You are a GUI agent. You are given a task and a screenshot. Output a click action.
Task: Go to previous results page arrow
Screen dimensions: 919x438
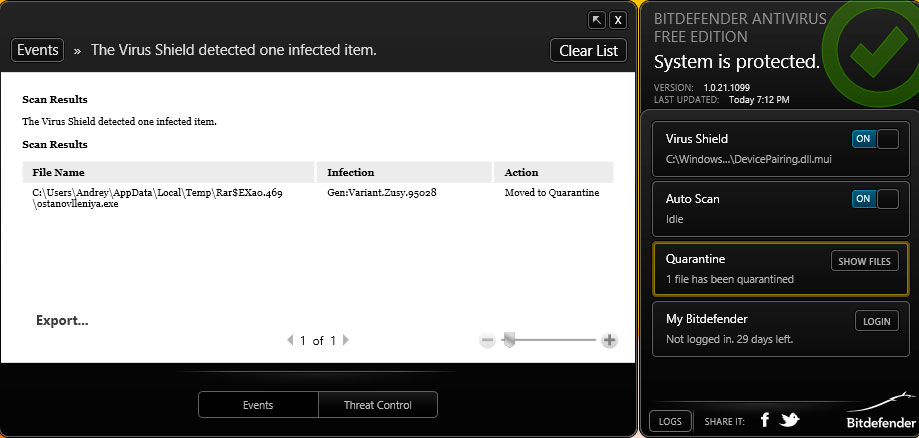pyautogui.click(x=291, y=340)
